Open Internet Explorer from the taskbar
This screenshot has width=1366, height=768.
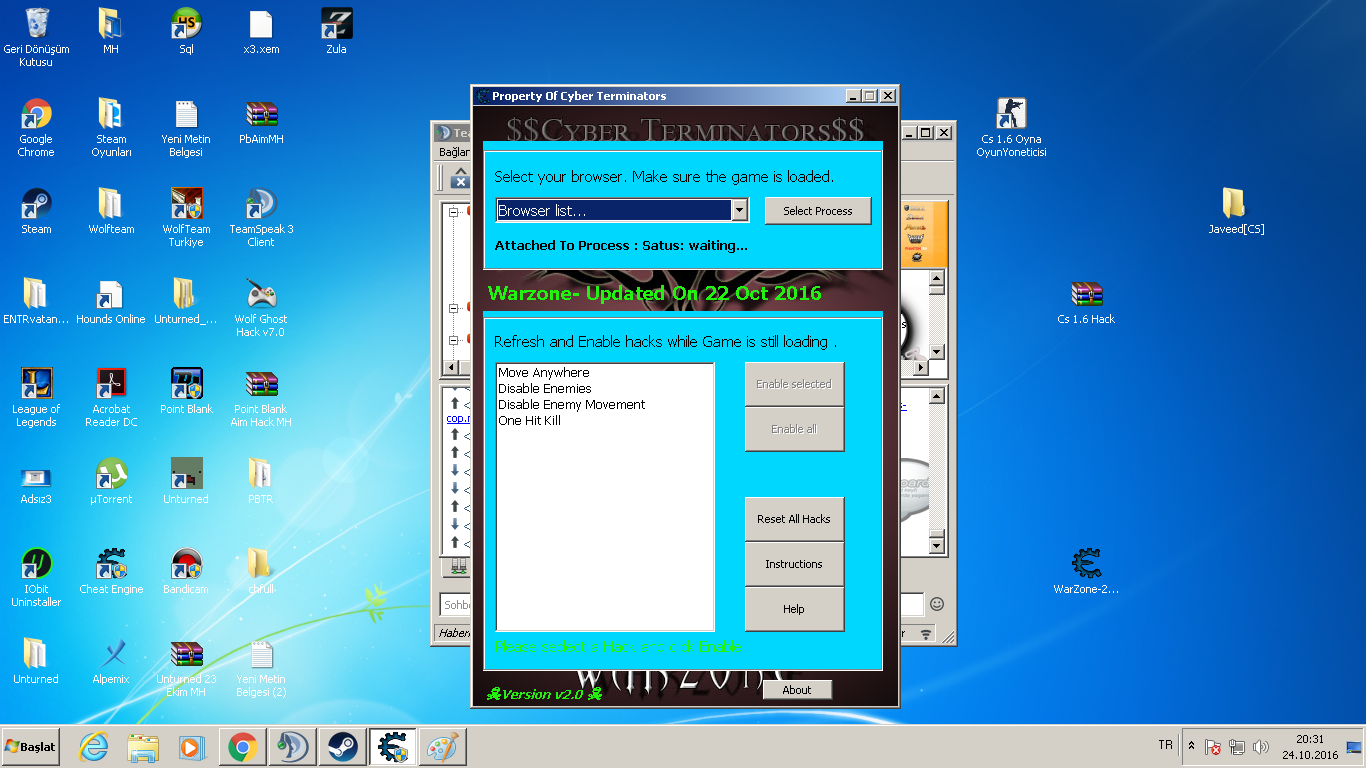click(x=94, y=747)
